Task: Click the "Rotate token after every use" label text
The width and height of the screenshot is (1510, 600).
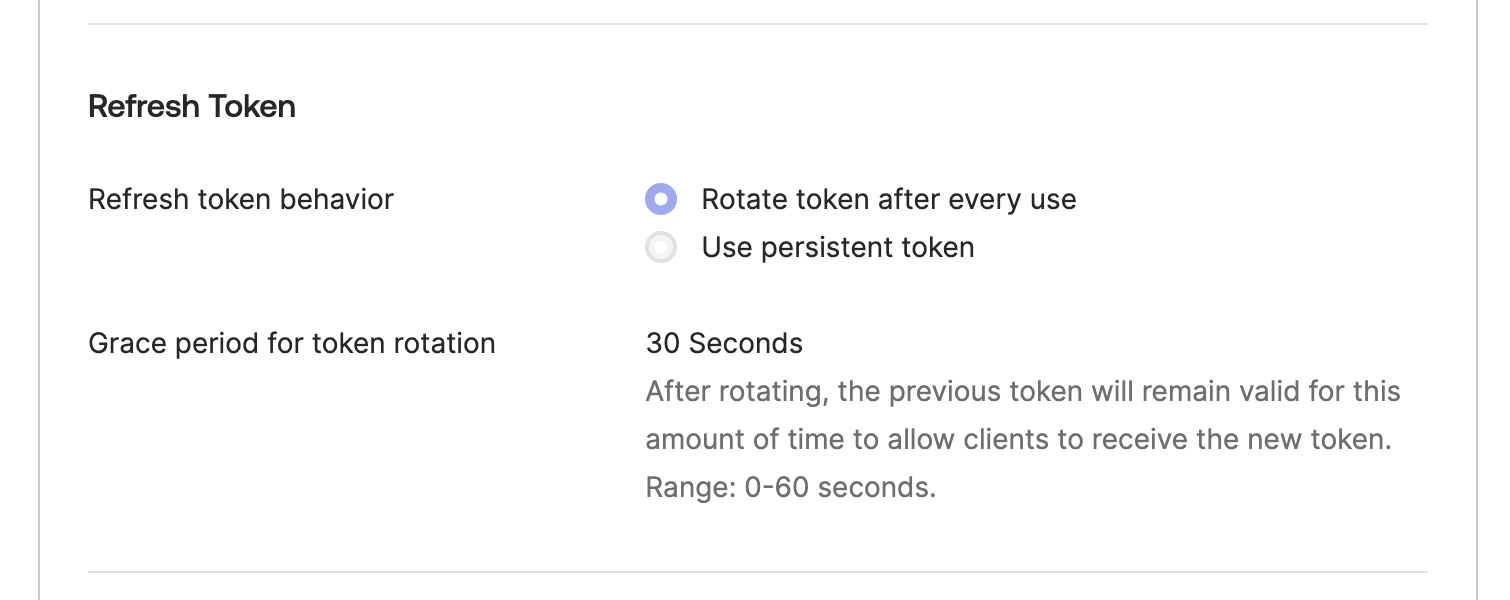Action: (888, 199)
